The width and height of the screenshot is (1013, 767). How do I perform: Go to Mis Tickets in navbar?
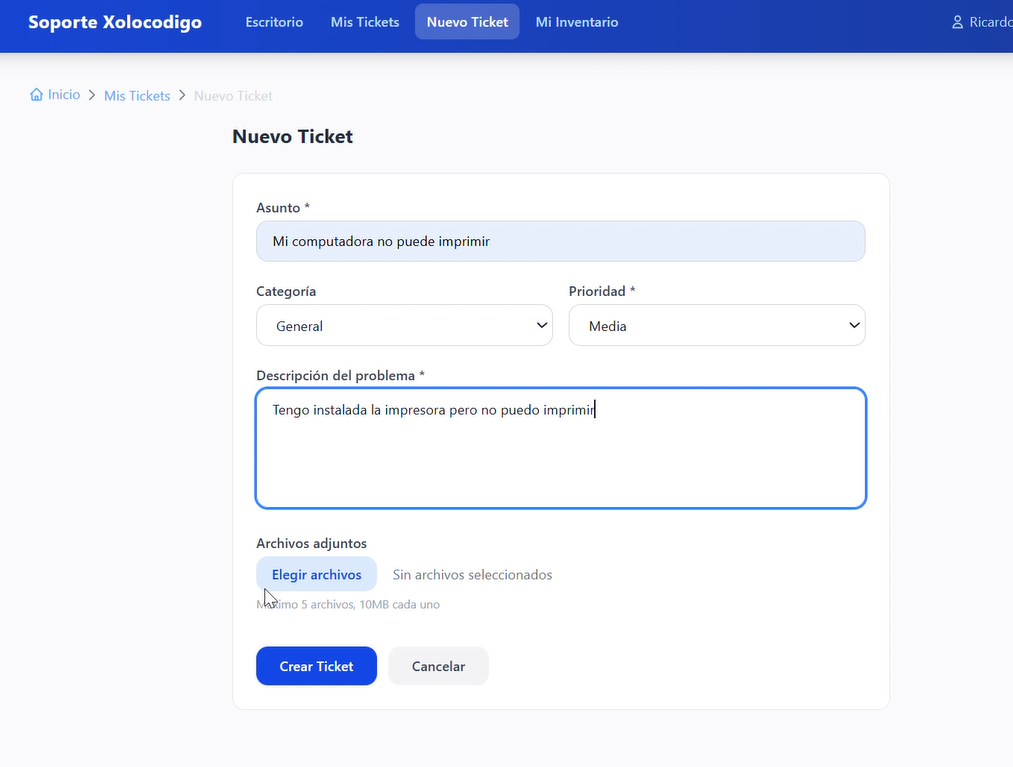(x=365, y=22)
